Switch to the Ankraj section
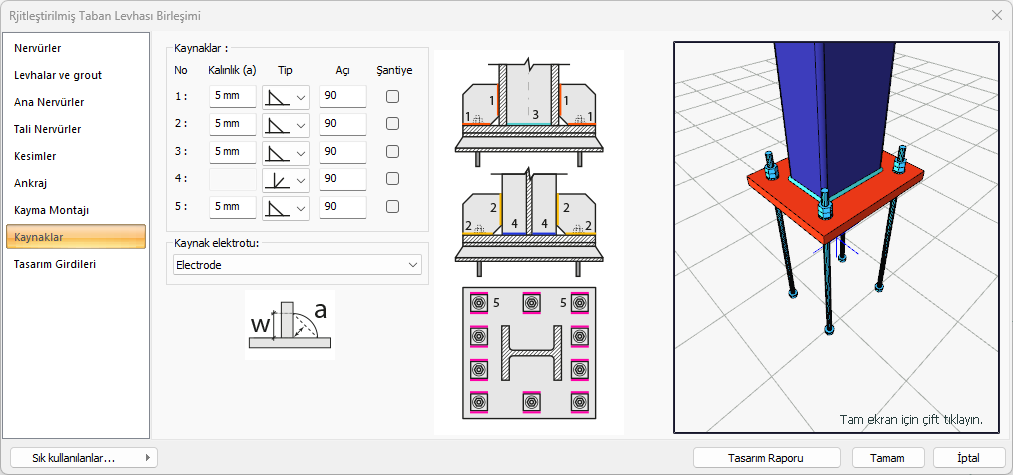1013x475 pixels. [x=77, y=183]
